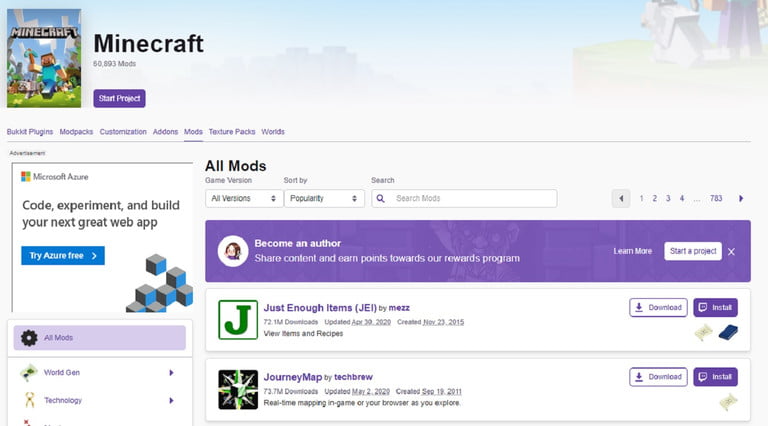Open the World Gen category
Image resolution: width=768 pixels, height=426 pixels.
coord(62,373)
